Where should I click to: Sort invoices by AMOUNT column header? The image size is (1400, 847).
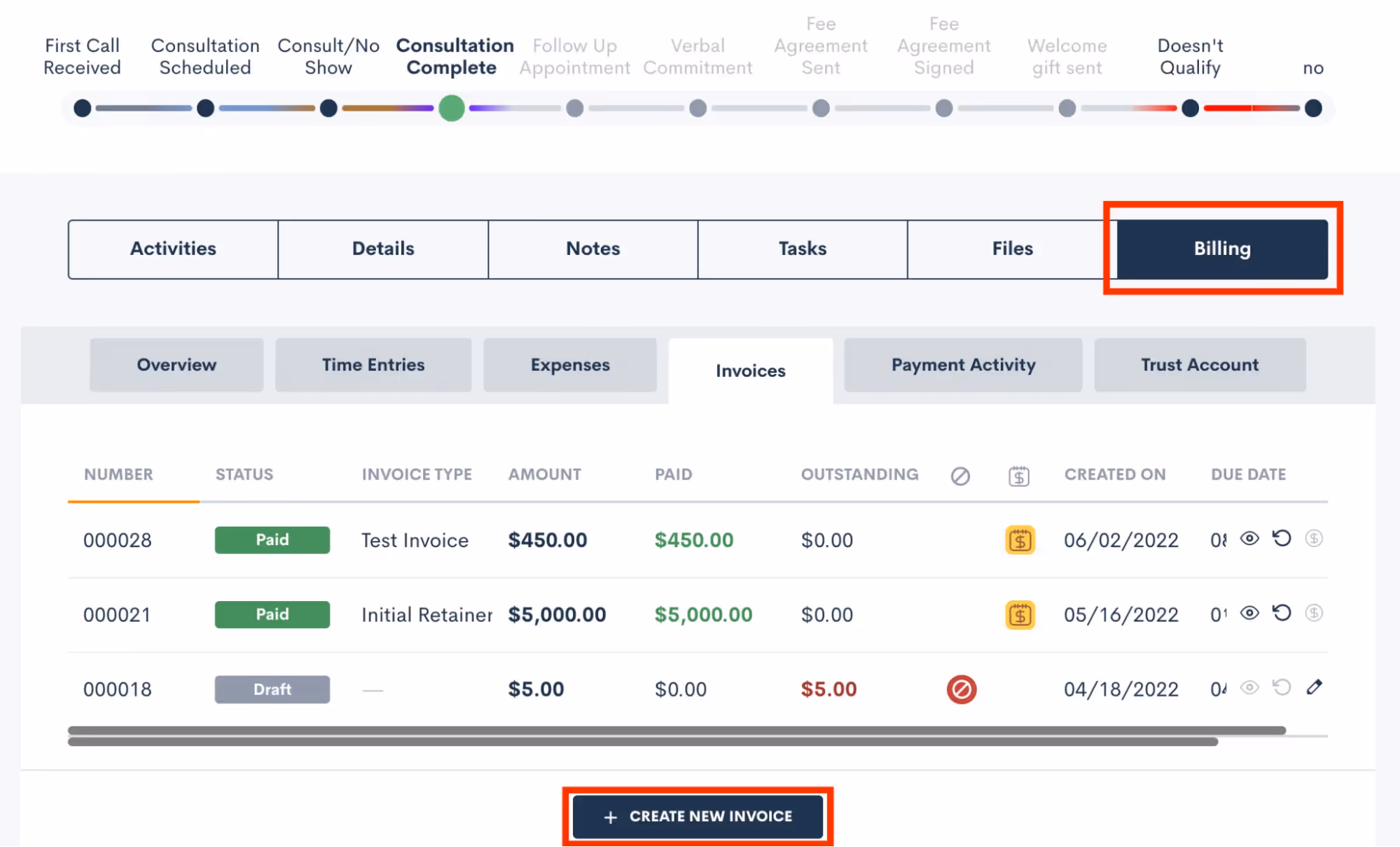pyautogui.click(x=544, y=474)
